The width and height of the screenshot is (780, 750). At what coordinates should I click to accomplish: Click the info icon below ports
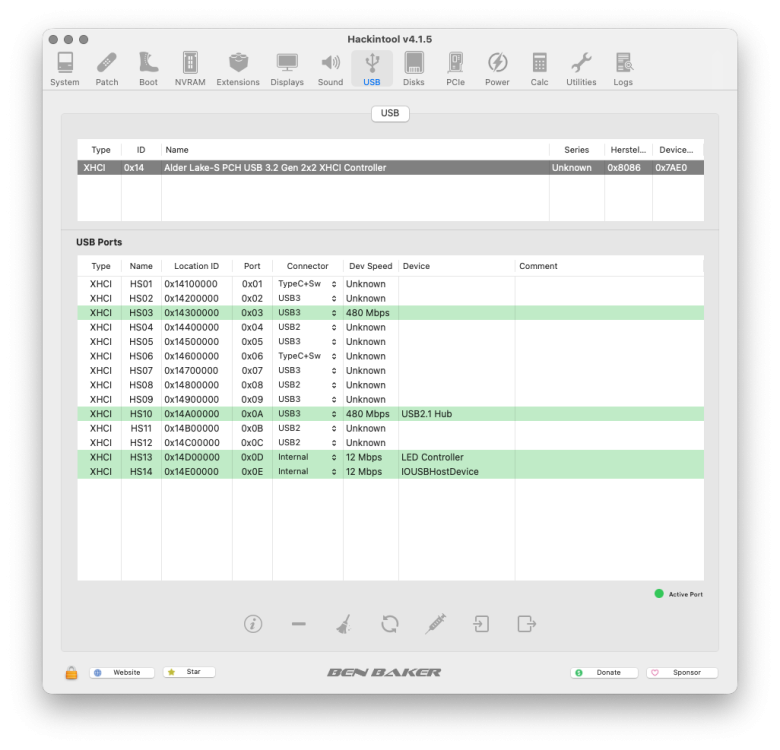tap(253, 624)
